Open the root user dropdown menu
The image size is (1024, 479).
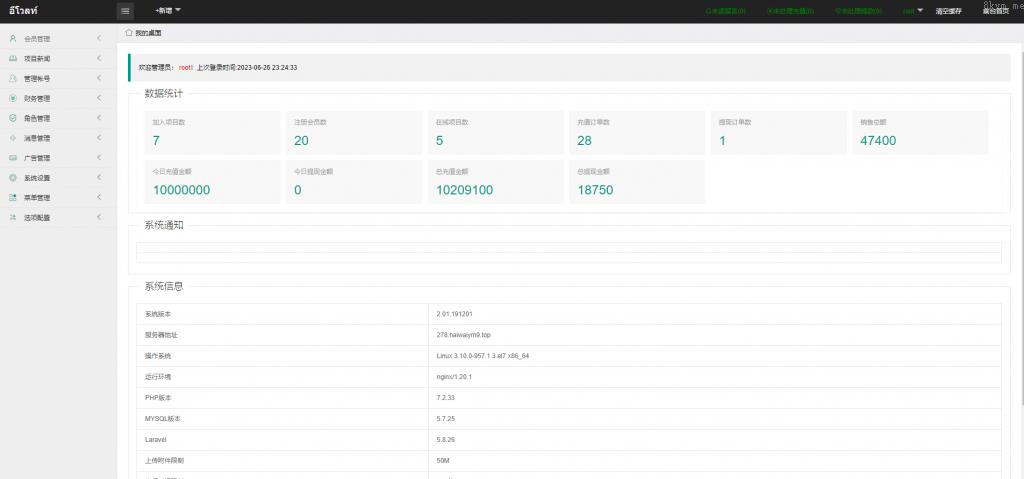coord(913,11)
